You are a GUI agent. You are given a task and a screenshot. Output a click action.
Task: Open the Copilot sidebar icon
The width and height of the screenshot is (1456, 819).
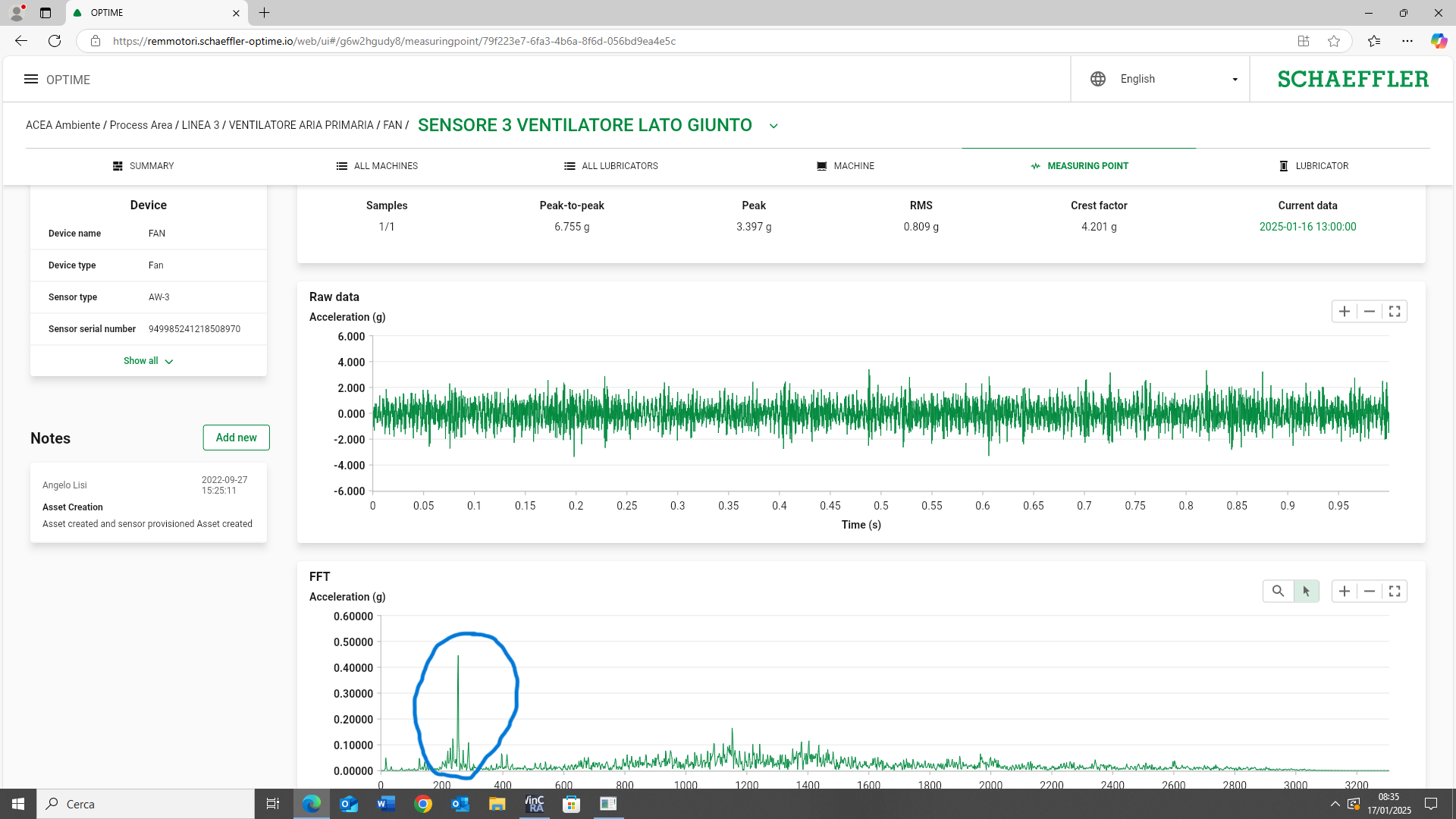(1439, 41)
